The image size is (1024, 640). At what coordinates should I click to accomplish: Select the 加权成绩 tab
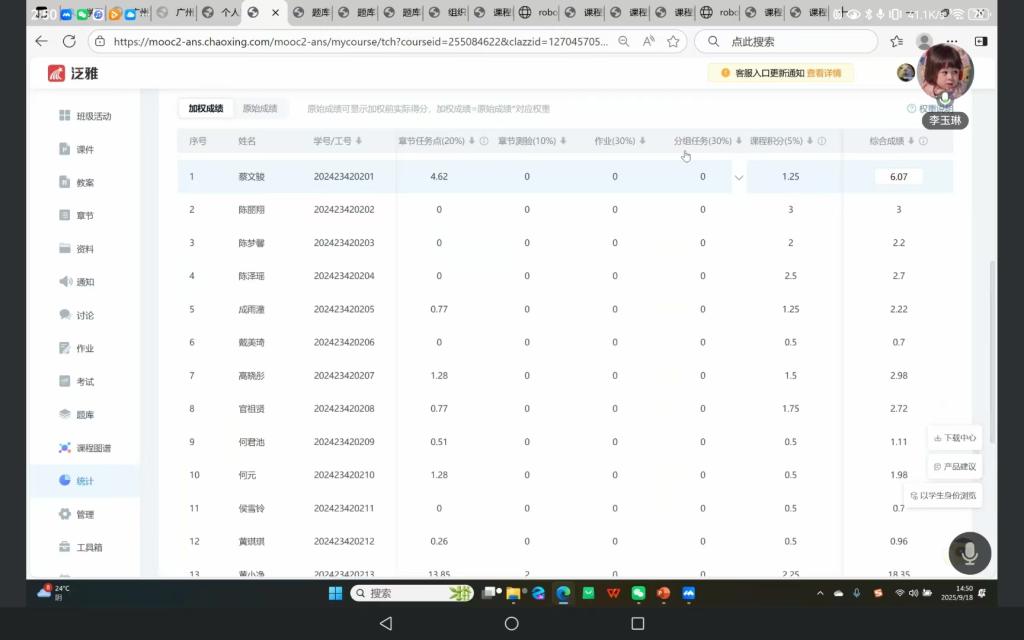206,108
